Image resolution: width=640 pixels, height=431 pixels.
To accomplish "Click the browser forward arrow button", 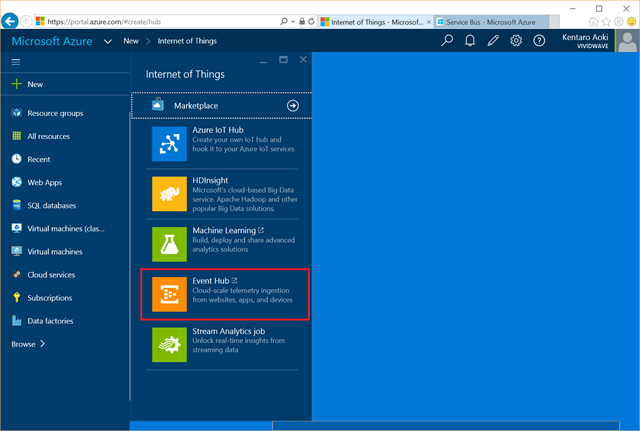I will coord(26,21).
